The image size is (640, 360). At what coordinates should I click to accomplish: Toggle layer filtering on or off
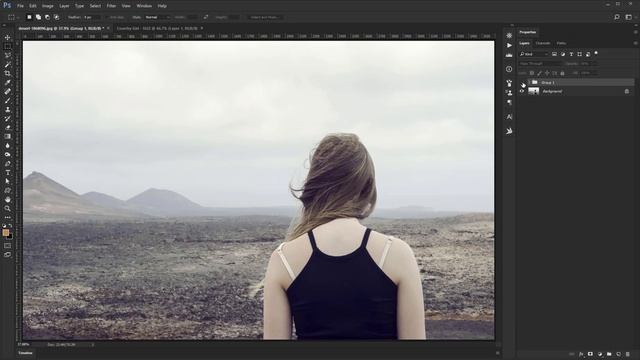(596, 53)
